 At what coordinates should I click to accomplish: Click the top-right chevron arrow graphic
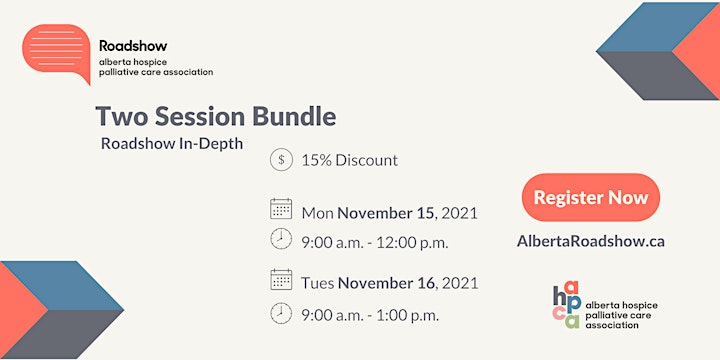pos(658,51)
